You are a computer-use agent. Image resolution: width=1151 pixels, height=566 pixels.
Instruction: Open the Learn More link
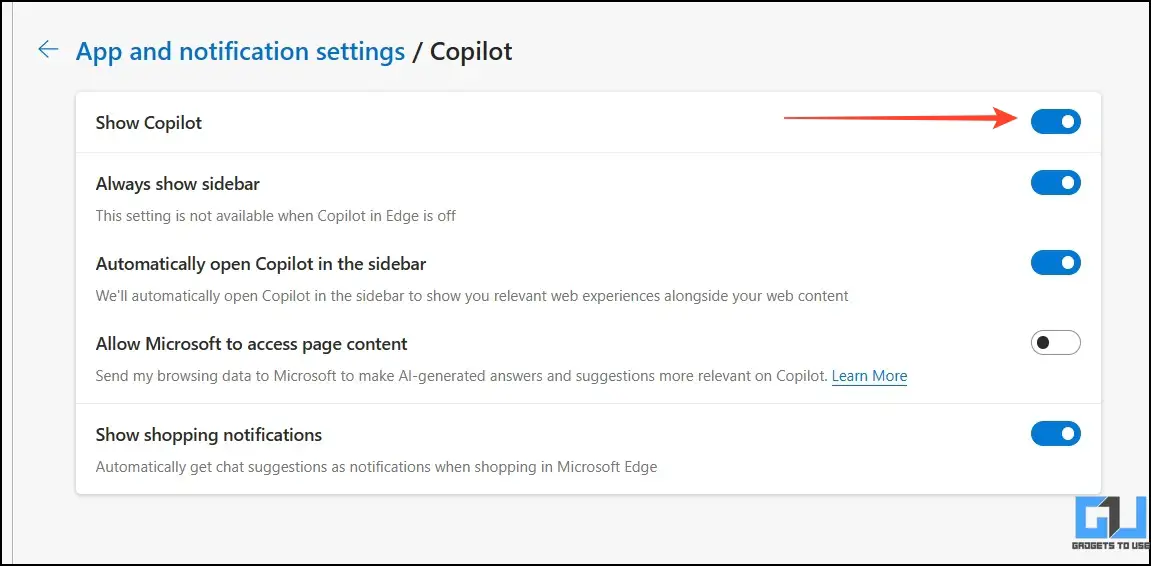(869, 376)
